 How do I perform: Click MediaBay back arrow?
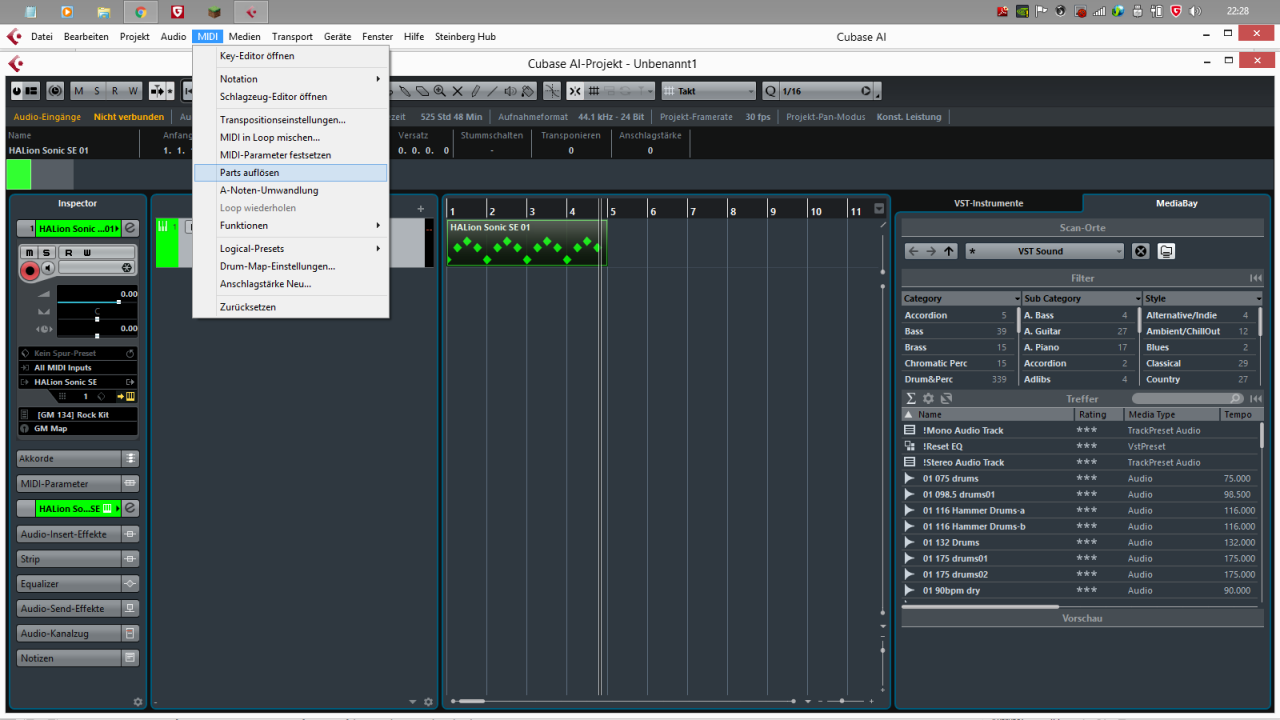pyautogui.click(x=913, y=251)
